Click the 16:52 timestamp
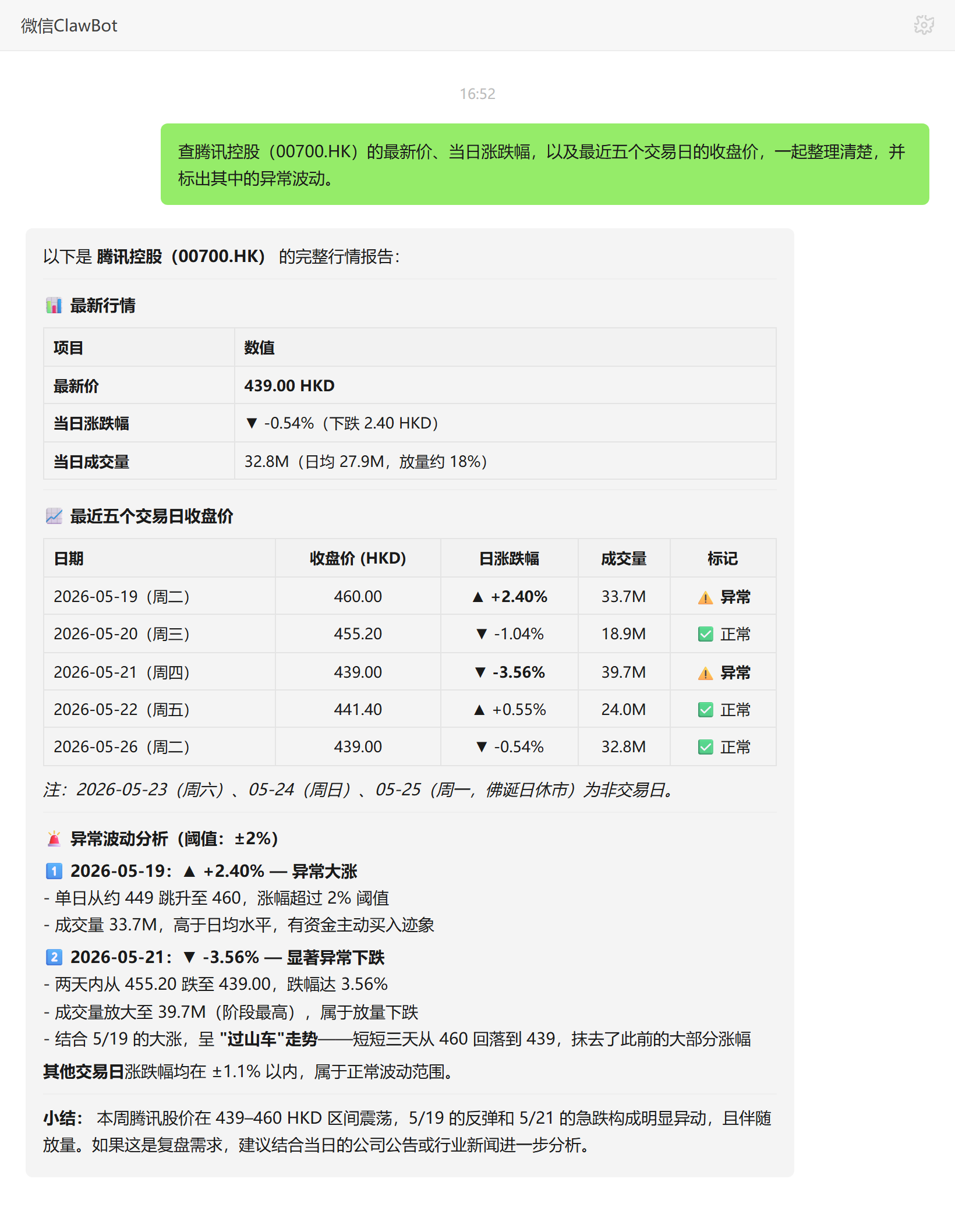Viewport: 955px width, 1232px height. [x=477, y=94]
